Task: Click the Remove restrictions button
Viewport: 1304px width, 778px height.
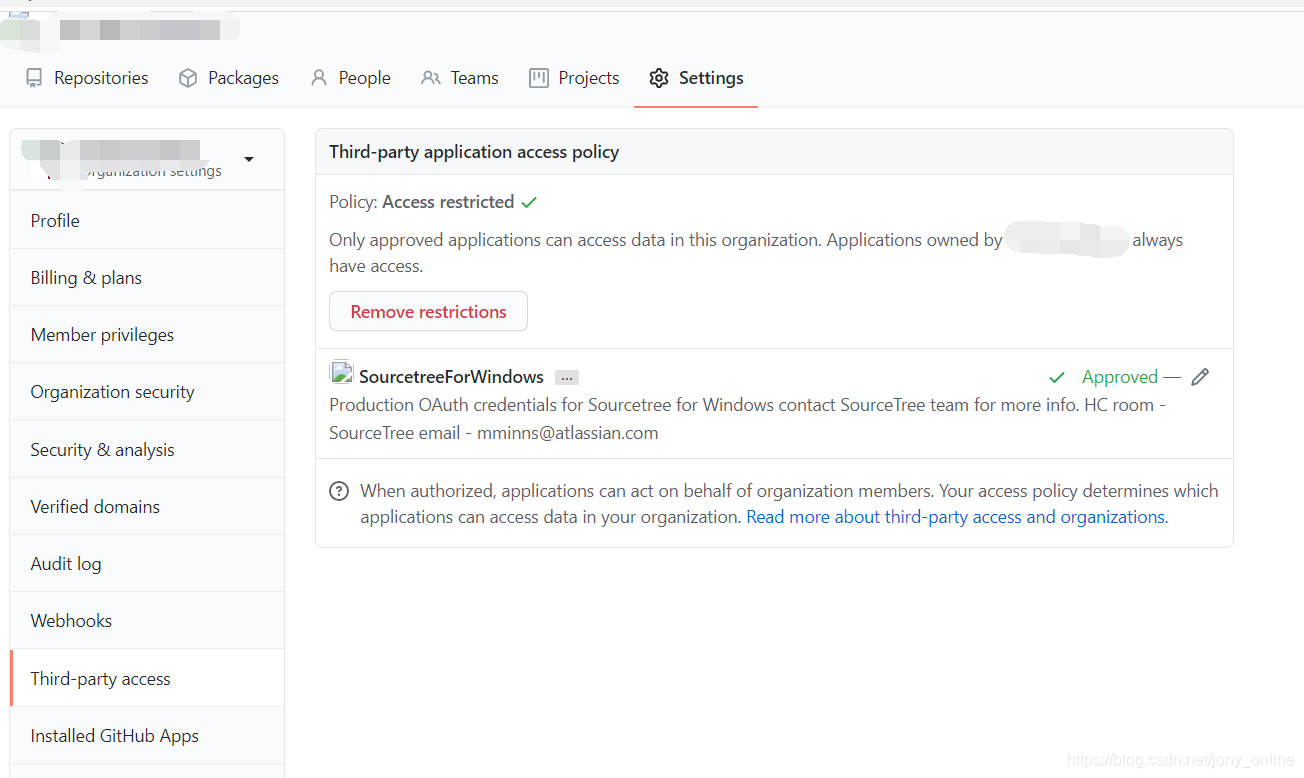Action: pyautogui.click(x=428, y=311)
